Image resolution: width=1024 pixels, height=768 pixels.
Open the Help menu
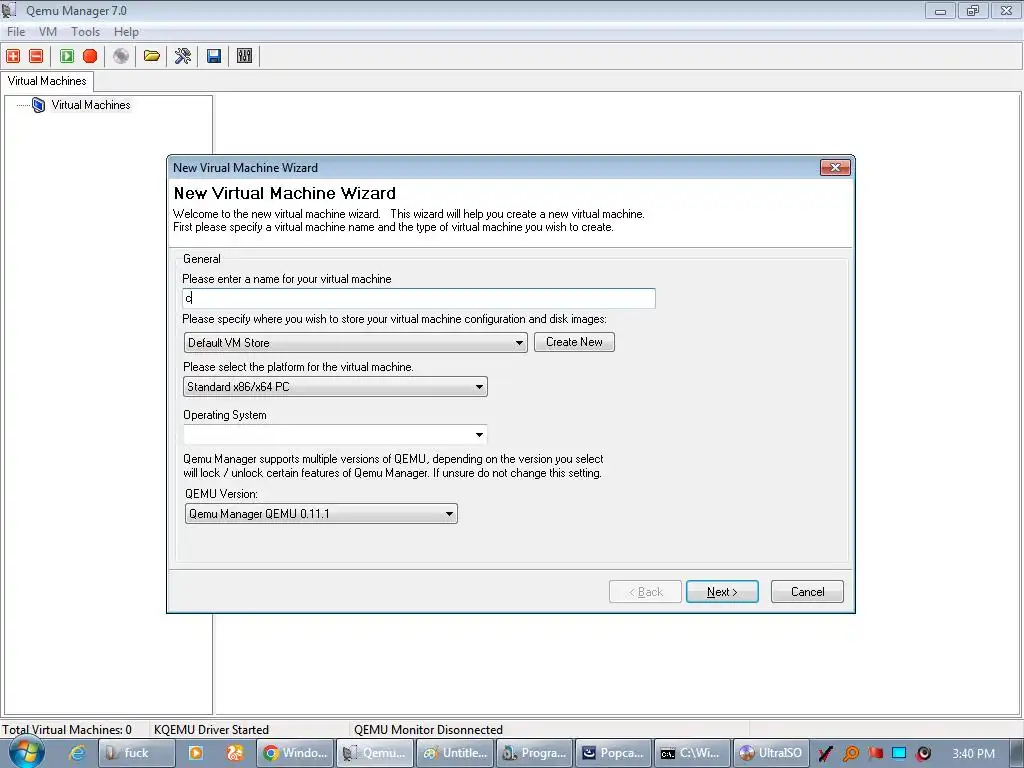[126, 31]
